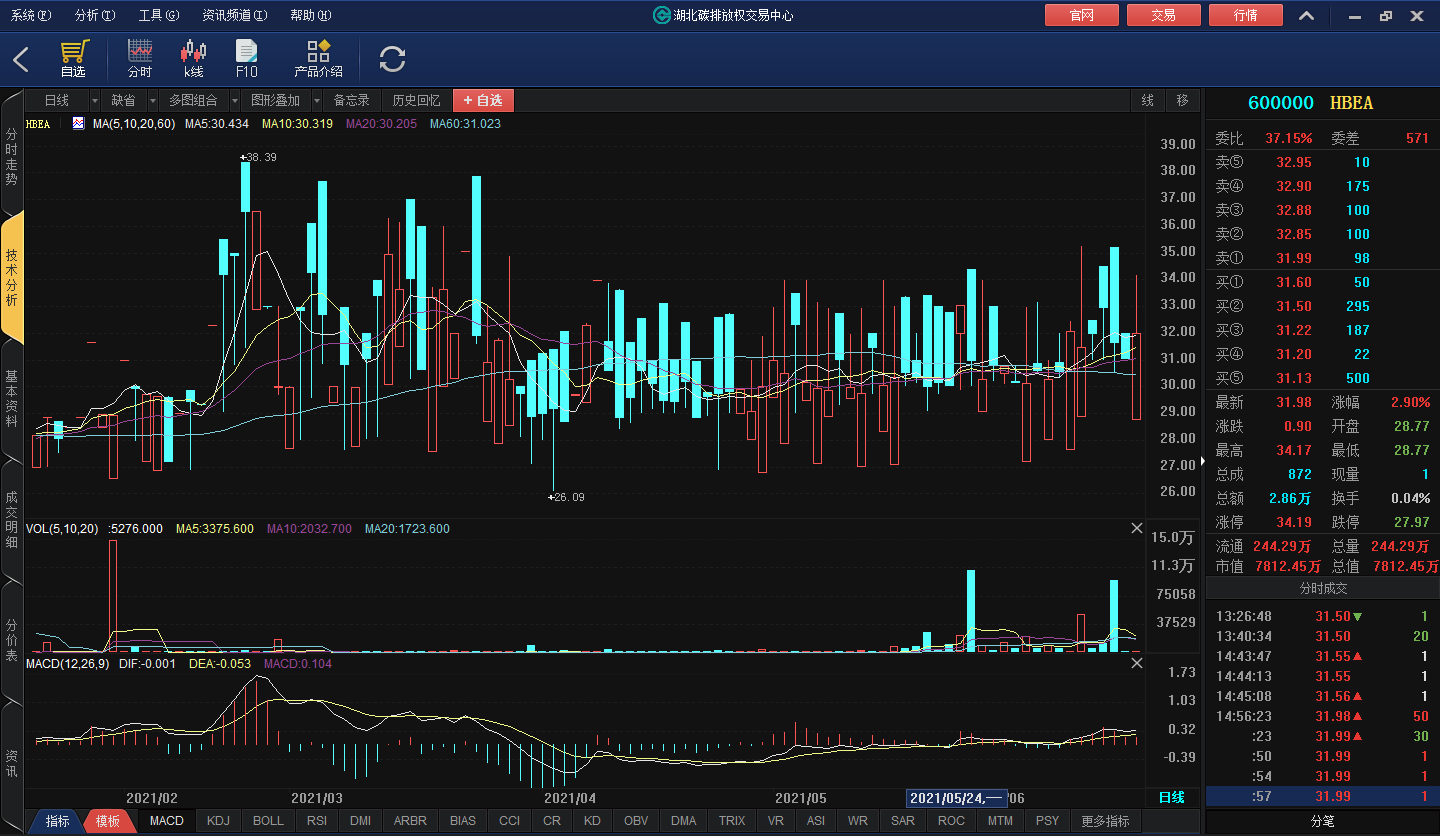The height and width of the screenshot is (836, 1440).
Task: Add to watchlist with + 自选 button
Action: [x=483, y=100]
